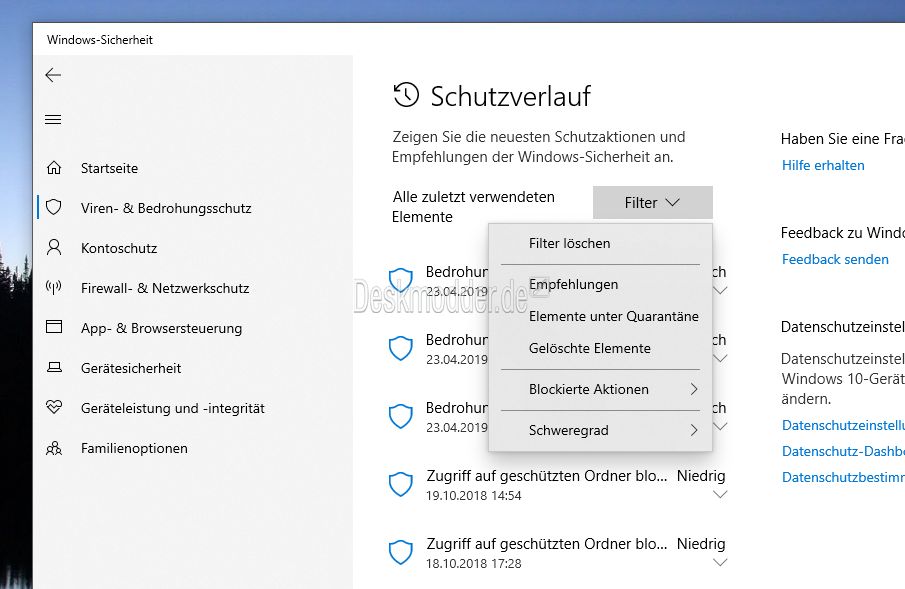Select the Empfehlungen filter option
This screenshot has width=905, height=589.
coord(600,284)
